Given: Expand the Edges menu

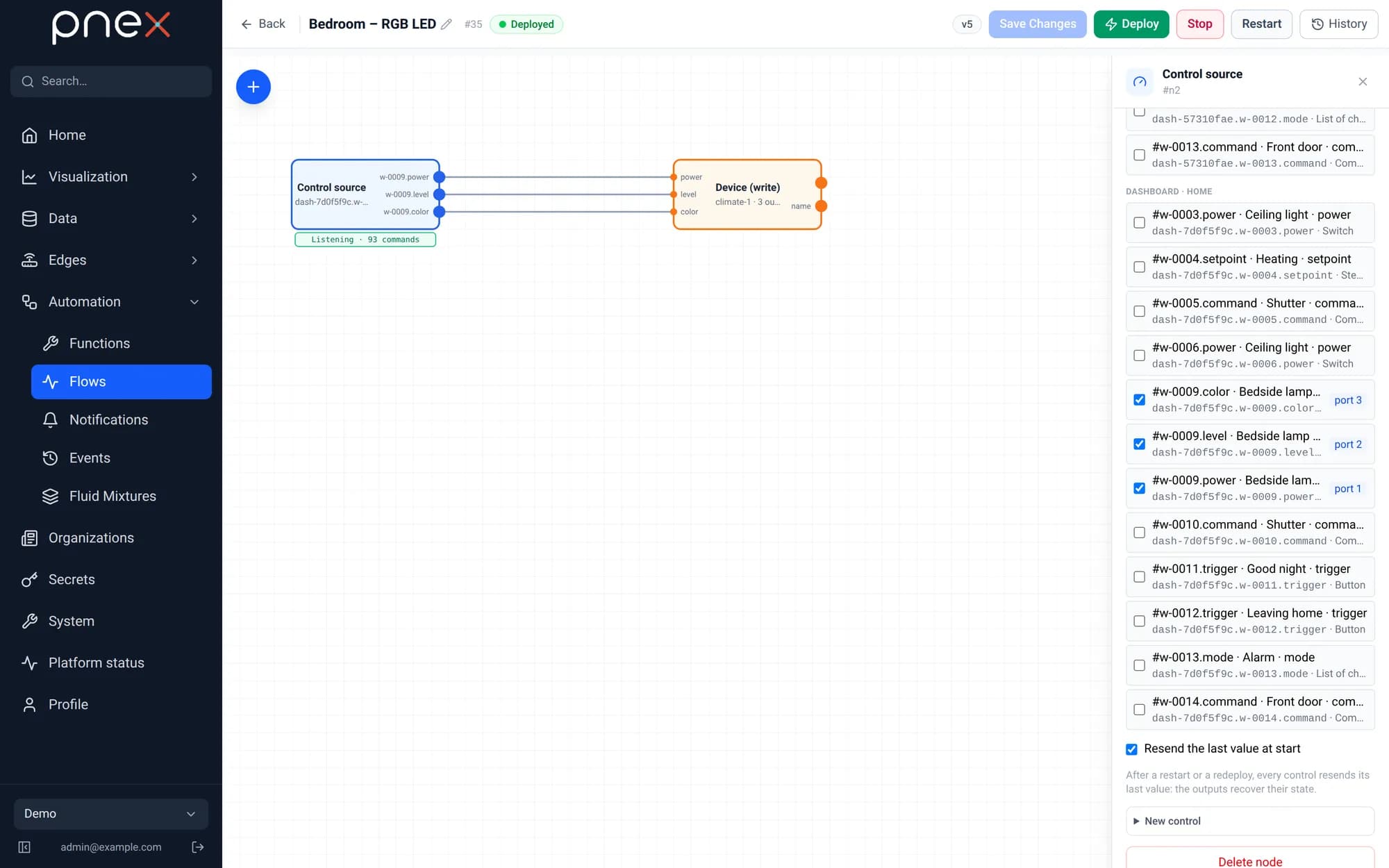Looking at the screenshot, I should [x=111, y=260].
